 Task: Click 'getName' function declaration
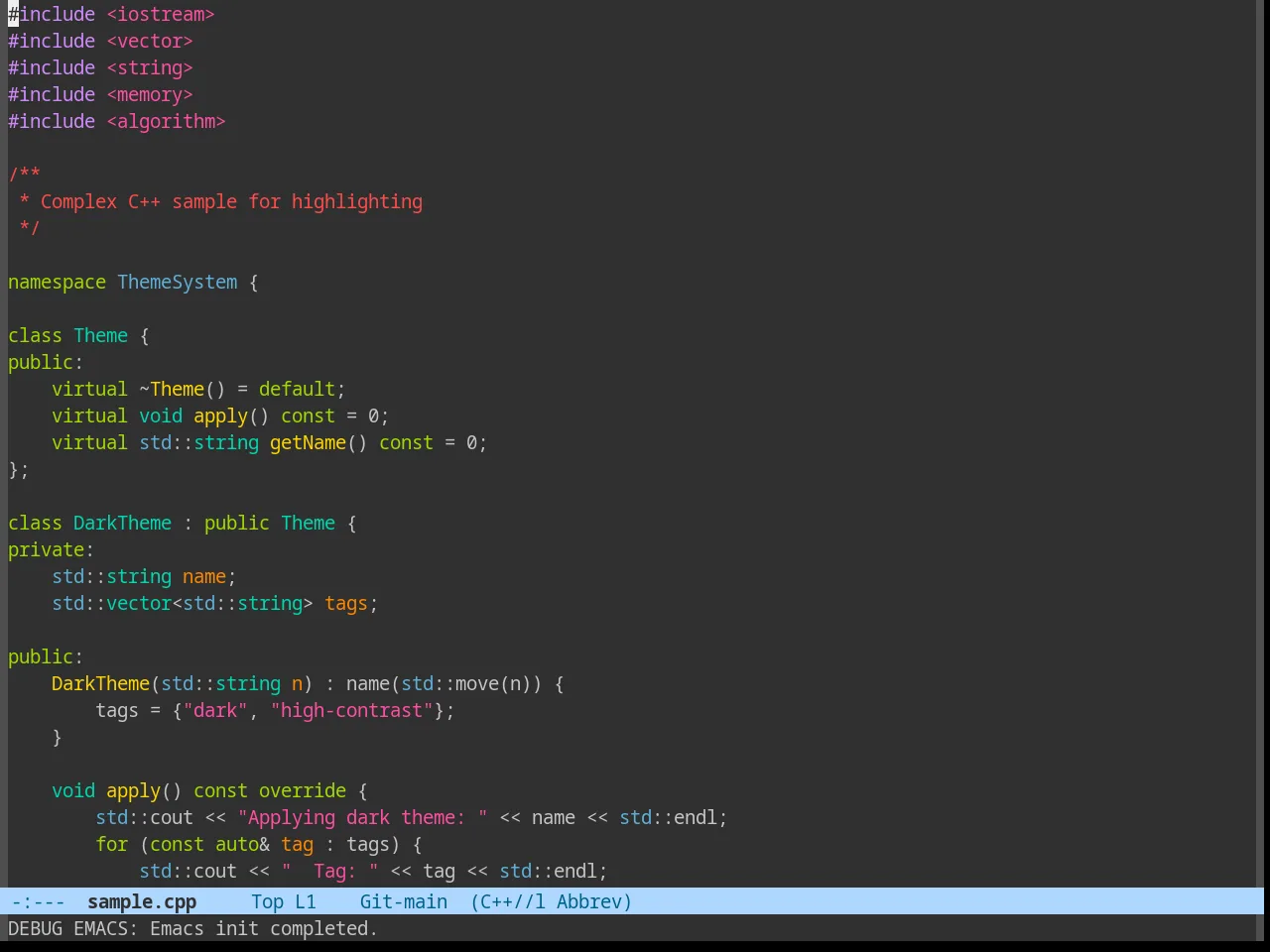308,442
